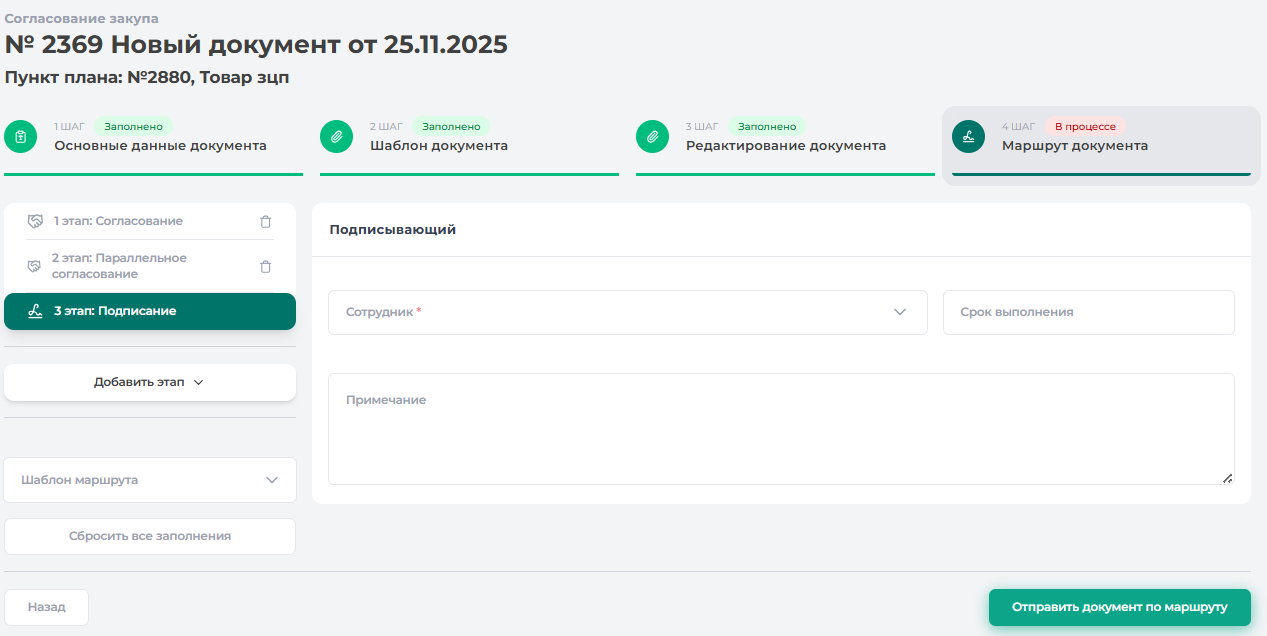Open the Сотрудник dropdown
Screen dimensions: 1267x636
click(x=627, y=312)
